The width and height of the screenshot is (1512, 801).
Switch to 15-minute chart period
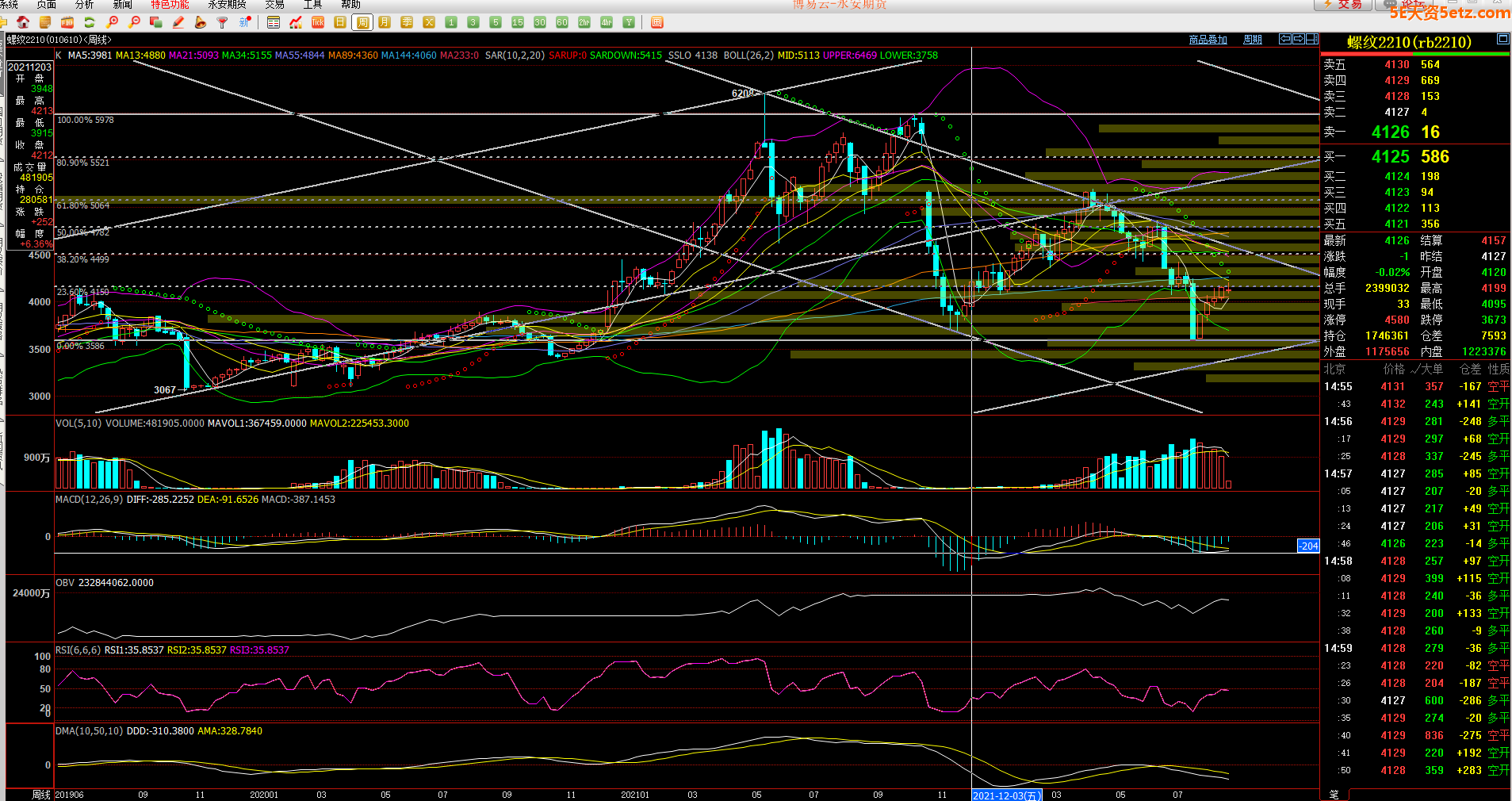click(x=518, y=22)
